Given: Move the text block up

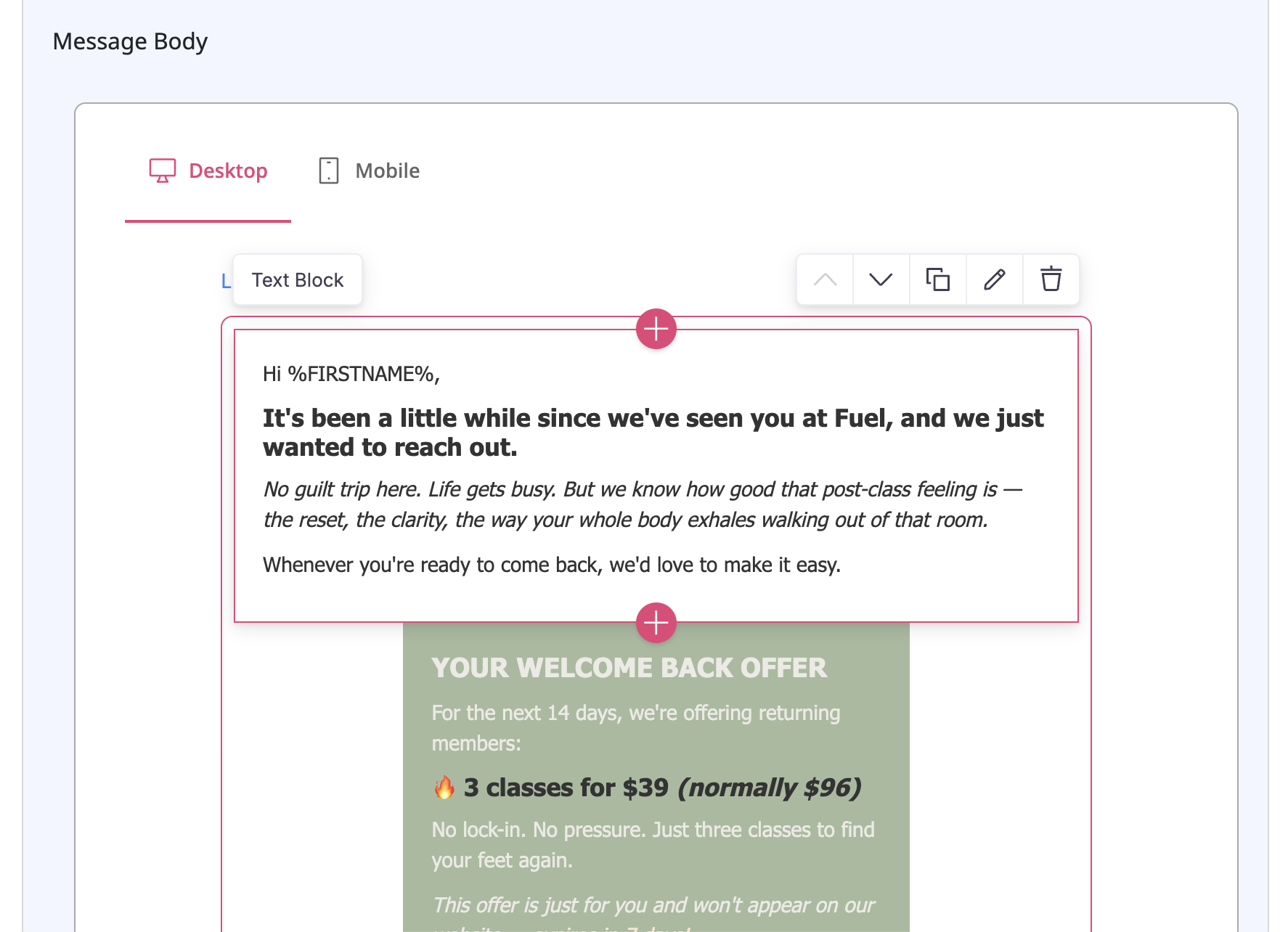Looking at the screenshot, I should (825, 279).
